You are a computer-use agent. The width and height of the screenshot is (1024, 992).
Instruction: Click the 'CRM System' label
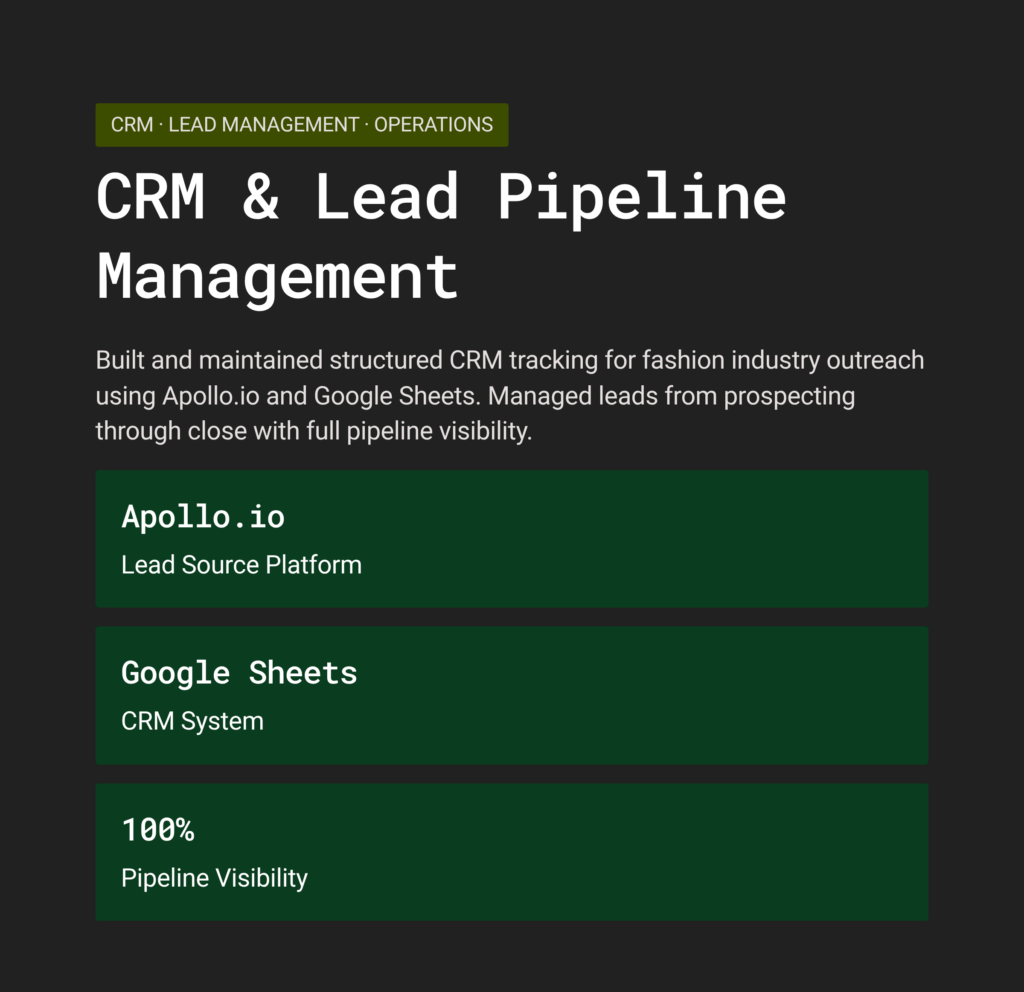pyautogui.click(x=192, y=721)
